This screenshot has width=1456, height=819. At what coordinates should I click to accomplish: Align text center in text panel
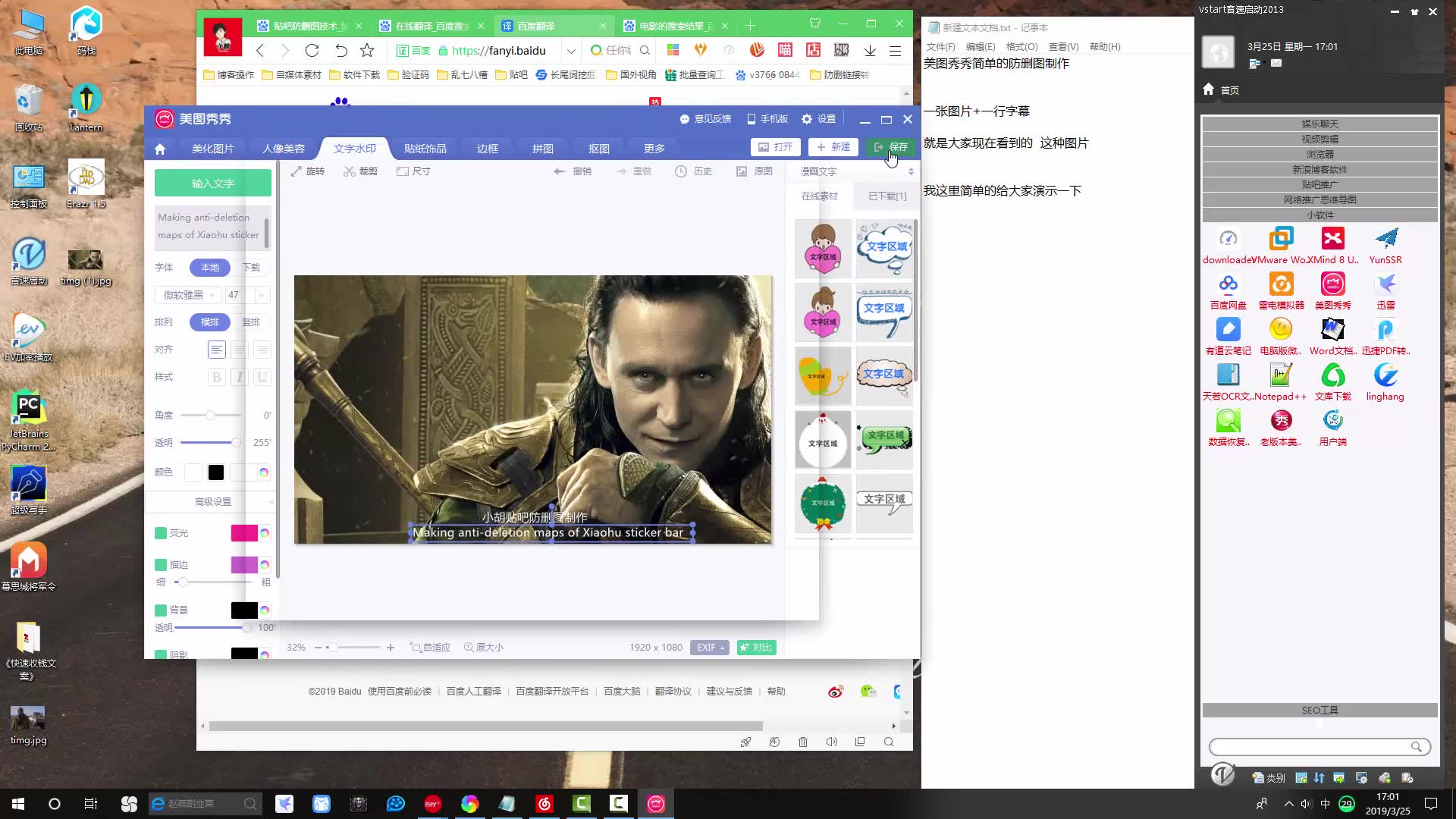tap(240, 350)
